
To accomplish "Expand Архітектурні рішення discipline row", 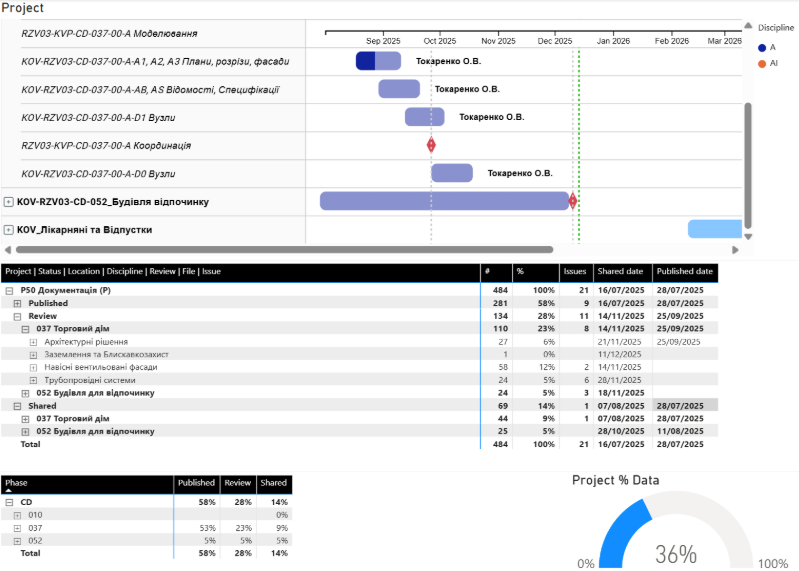I will pos(33,342).
